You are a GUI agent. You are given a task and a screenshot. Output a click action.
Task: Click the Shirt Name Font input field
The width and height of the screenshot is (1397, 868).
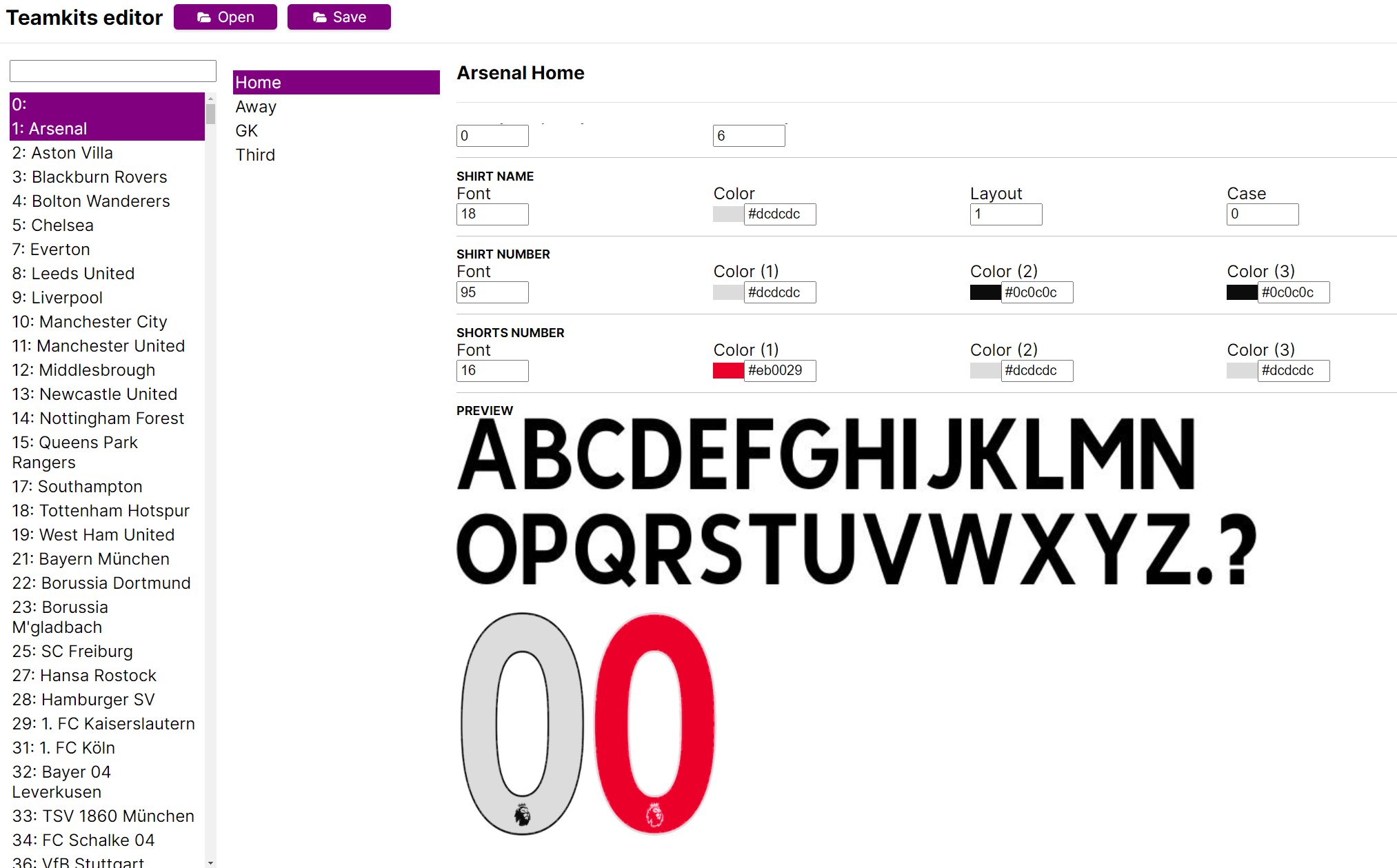[x=491, y=213]
